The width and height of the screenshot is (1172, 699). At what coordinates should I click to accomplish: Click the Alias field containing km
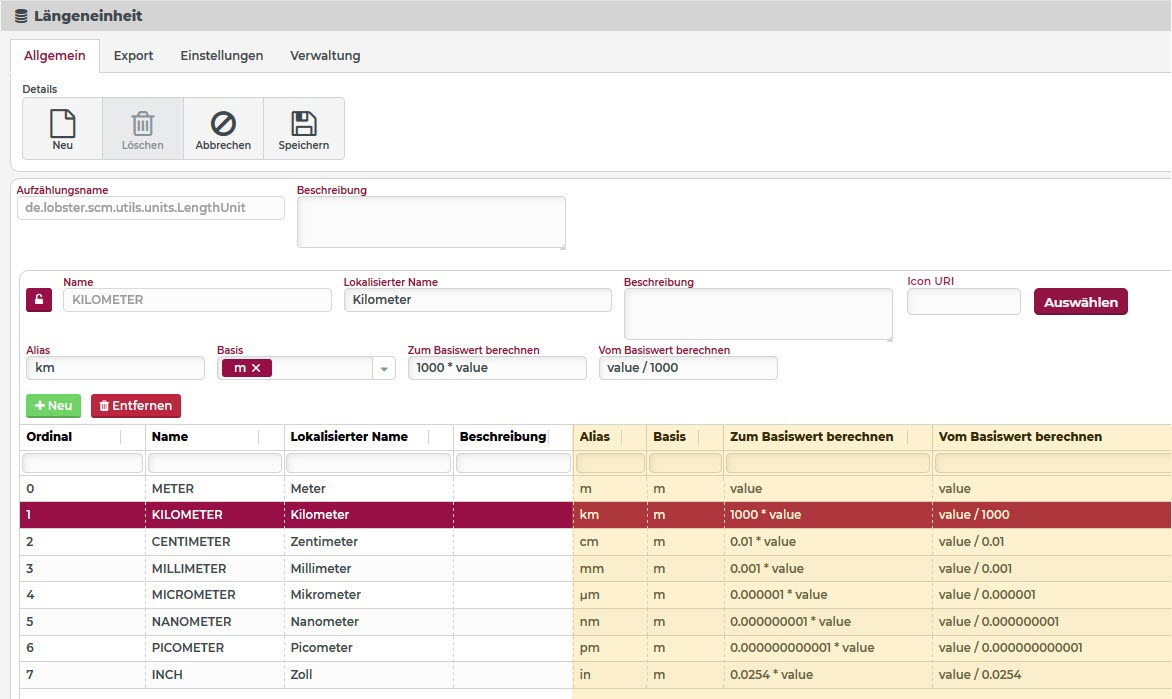(115, 368)
